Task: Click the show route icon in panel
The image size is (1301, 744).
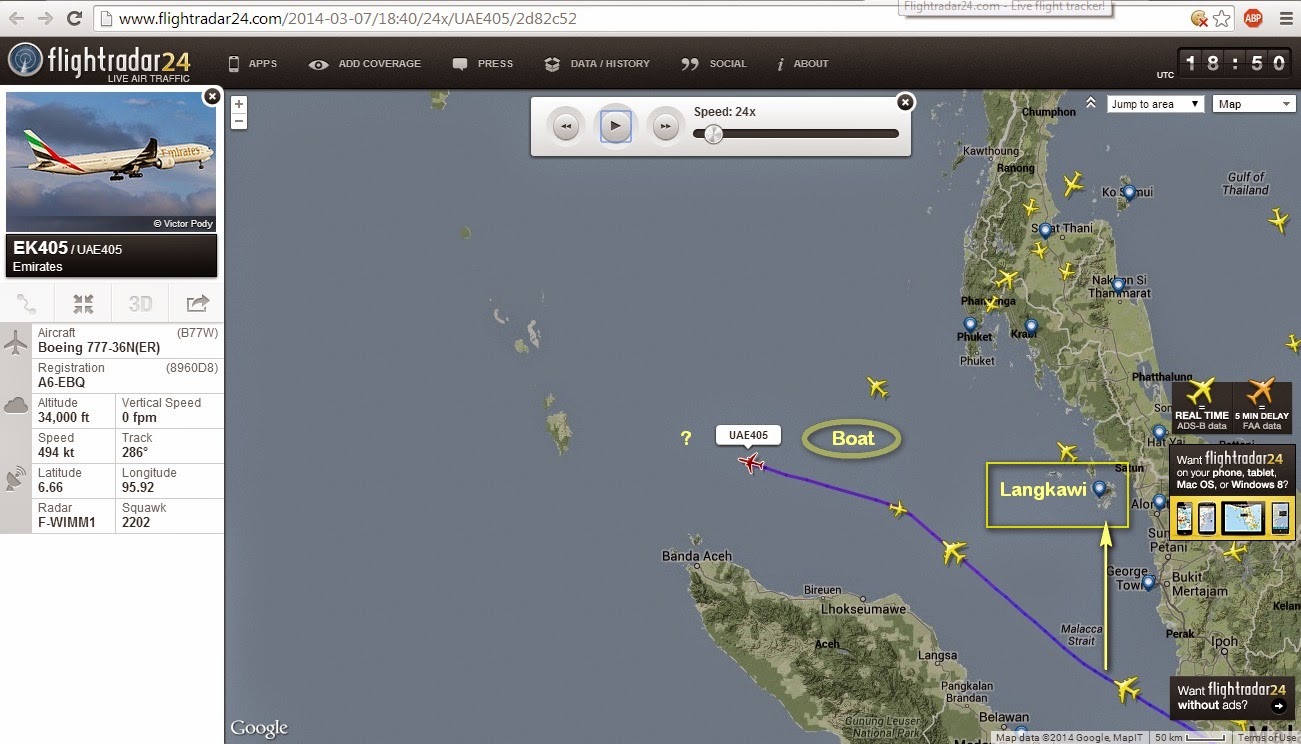Action: pos(27,303)
